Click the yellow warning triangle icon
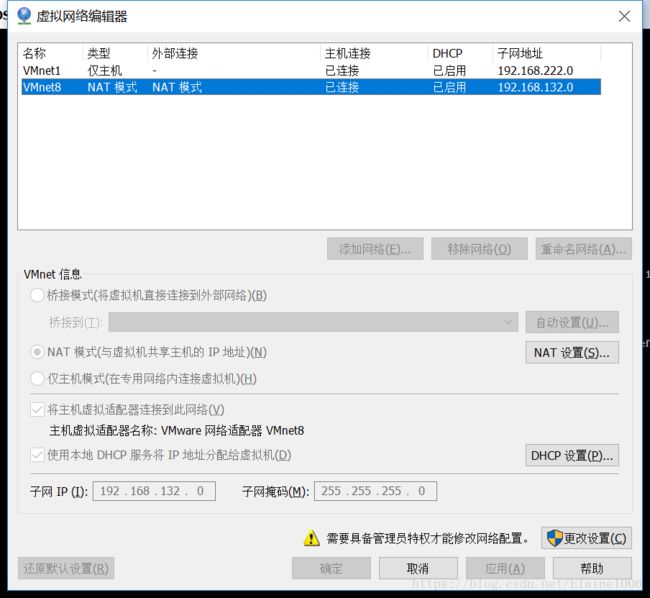650x598 pixels. [311, 539]
